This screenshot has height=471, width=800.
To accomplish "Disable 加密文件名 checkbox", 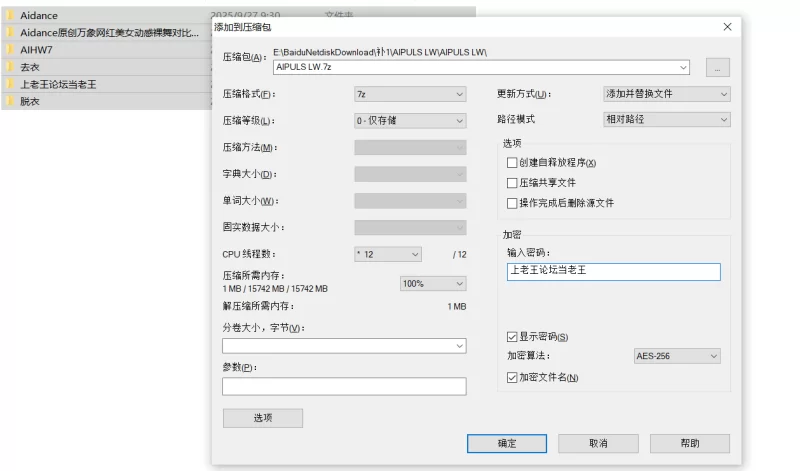I will [x=513, y=378].
